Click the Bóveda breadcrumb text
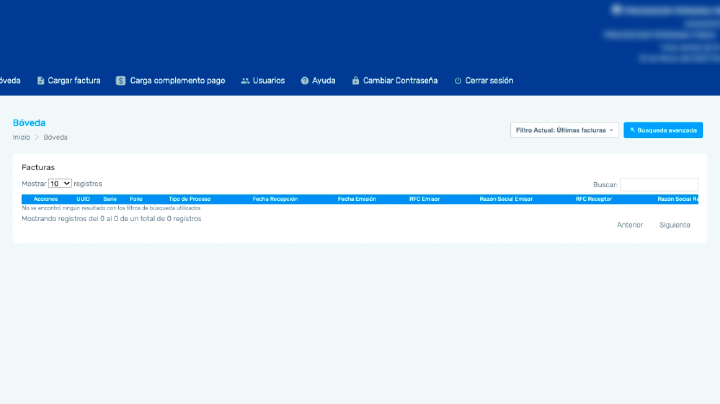Screen dimensions: 720x404 (x=55, y=137)
